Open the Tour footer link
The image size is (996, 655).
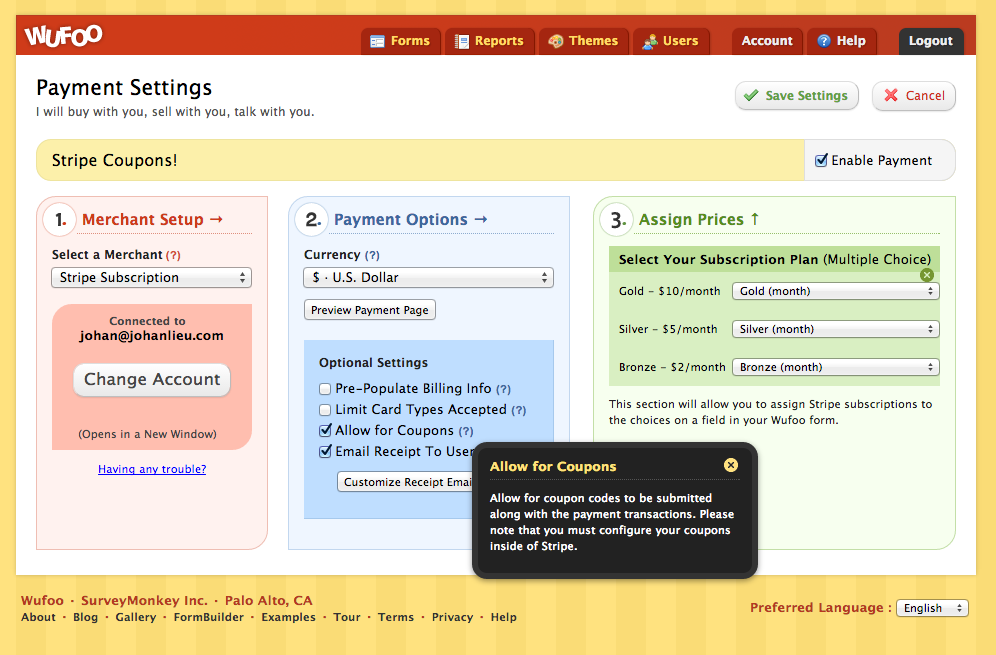tap(347, 618)
